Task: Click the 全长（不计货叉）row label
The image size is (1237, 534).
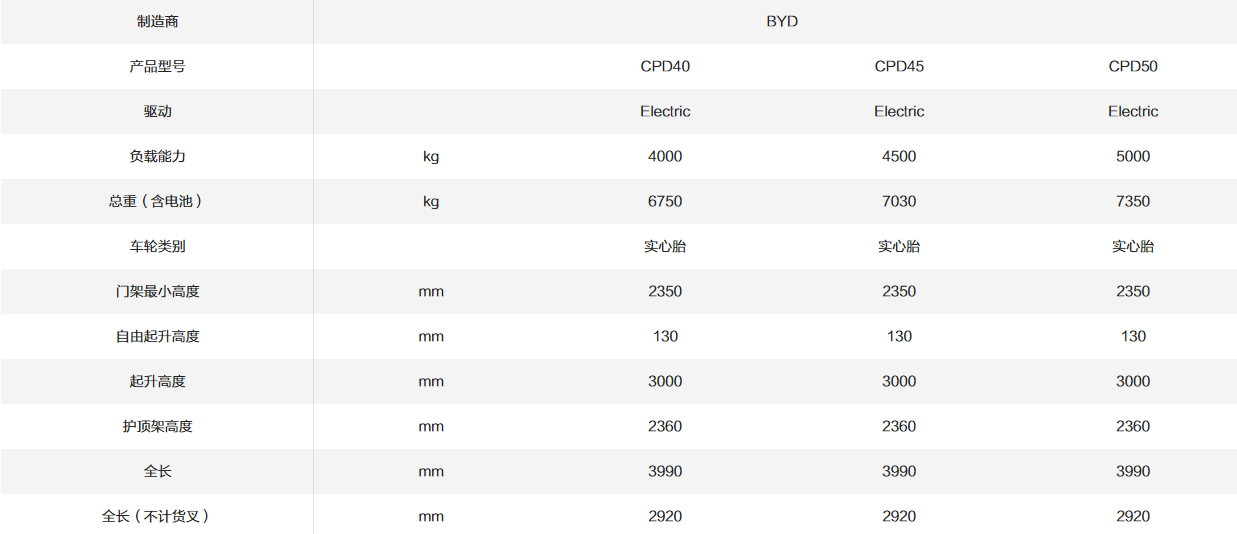Action: tap(157, 516)
